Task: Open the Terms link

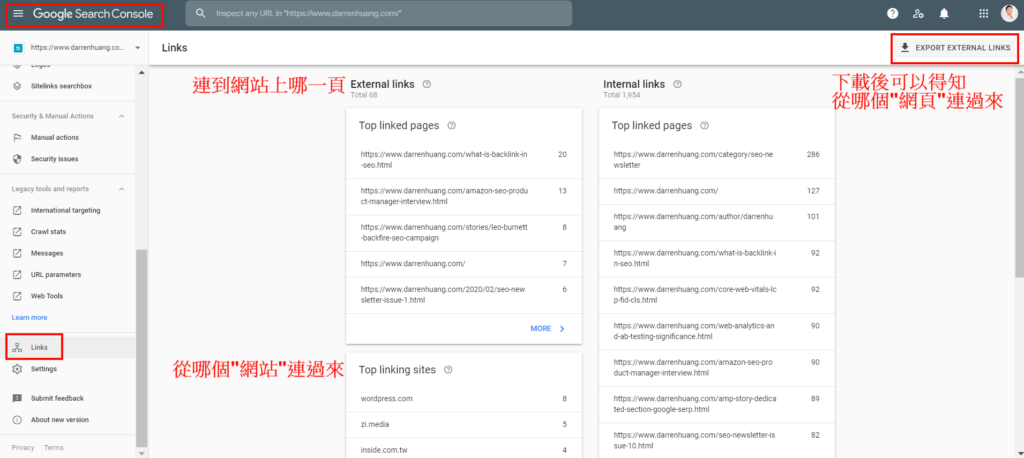Action: (x=54, y=448)
